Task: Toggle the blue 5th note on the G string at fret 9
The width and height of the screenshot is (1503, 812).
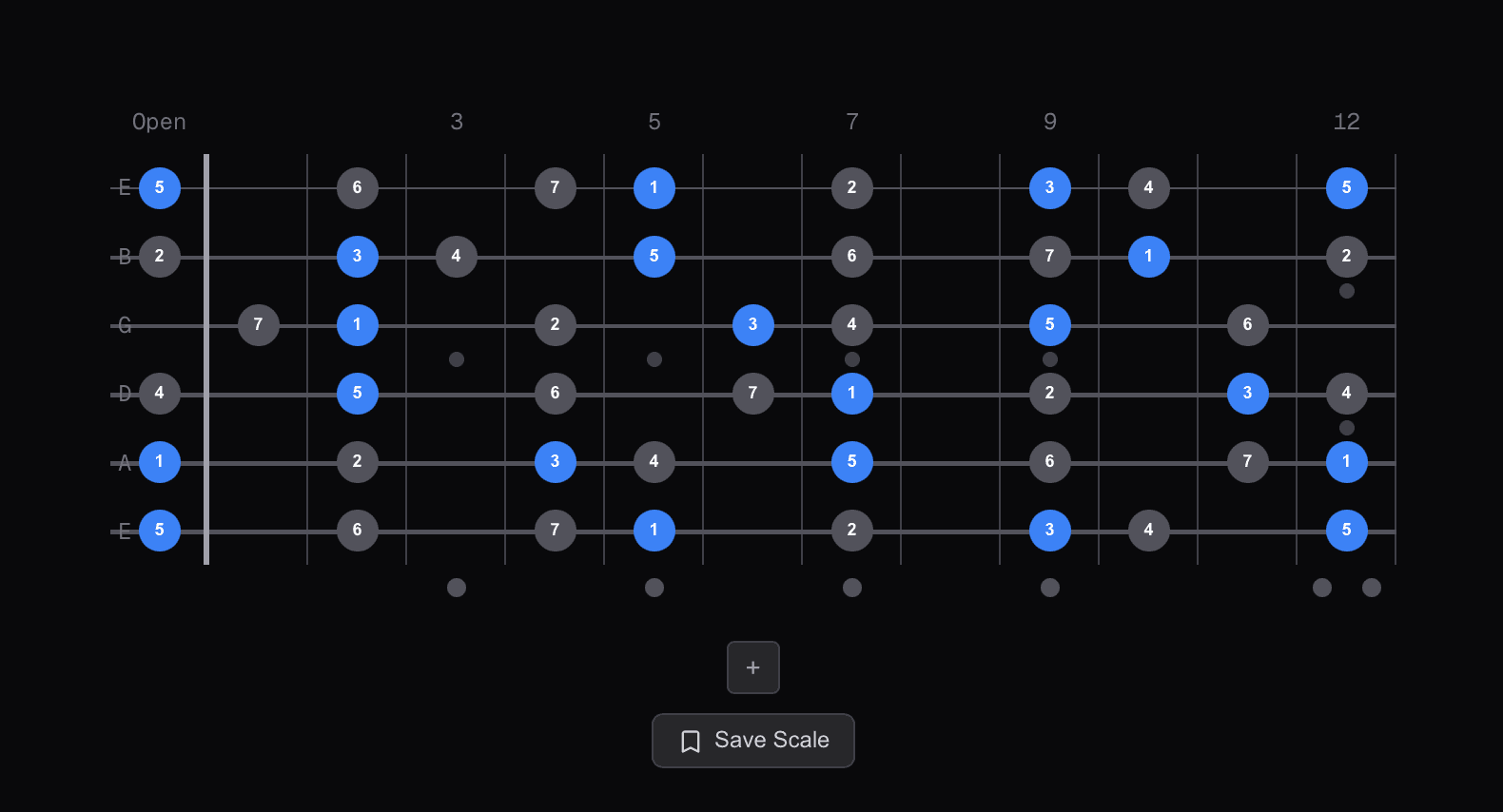Action: (x=1049, y=324)
